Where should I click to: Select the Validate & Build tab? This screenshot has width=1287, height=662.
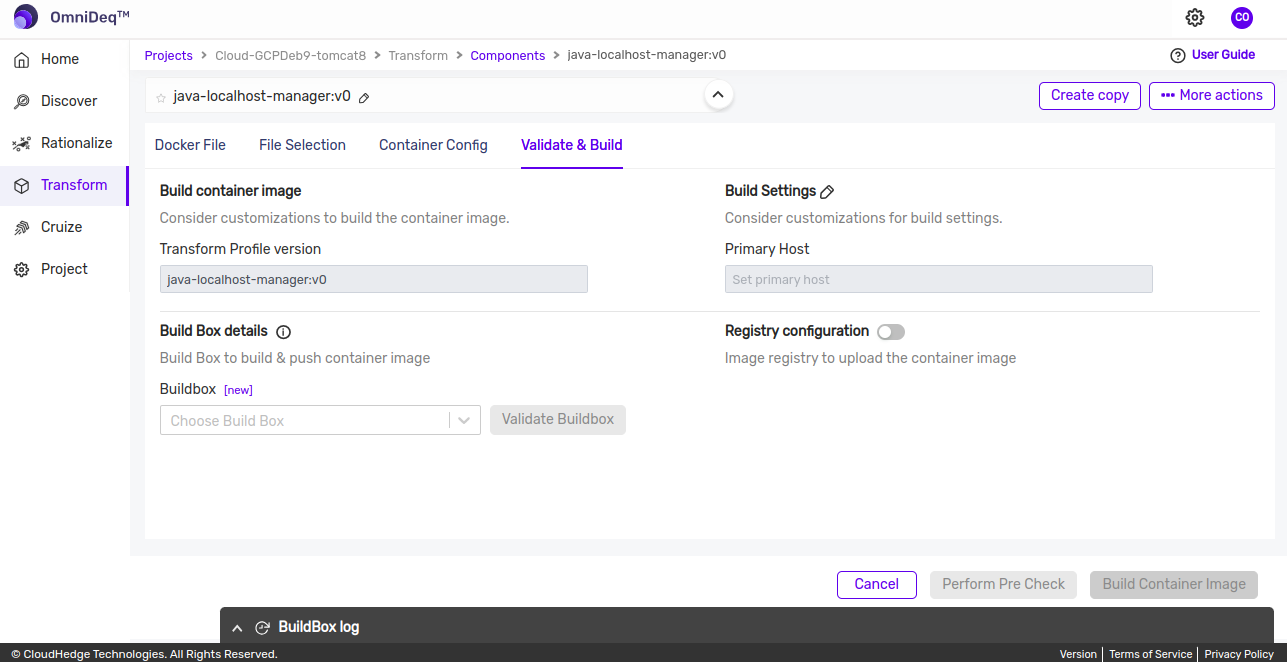click(x=572, y=145)
